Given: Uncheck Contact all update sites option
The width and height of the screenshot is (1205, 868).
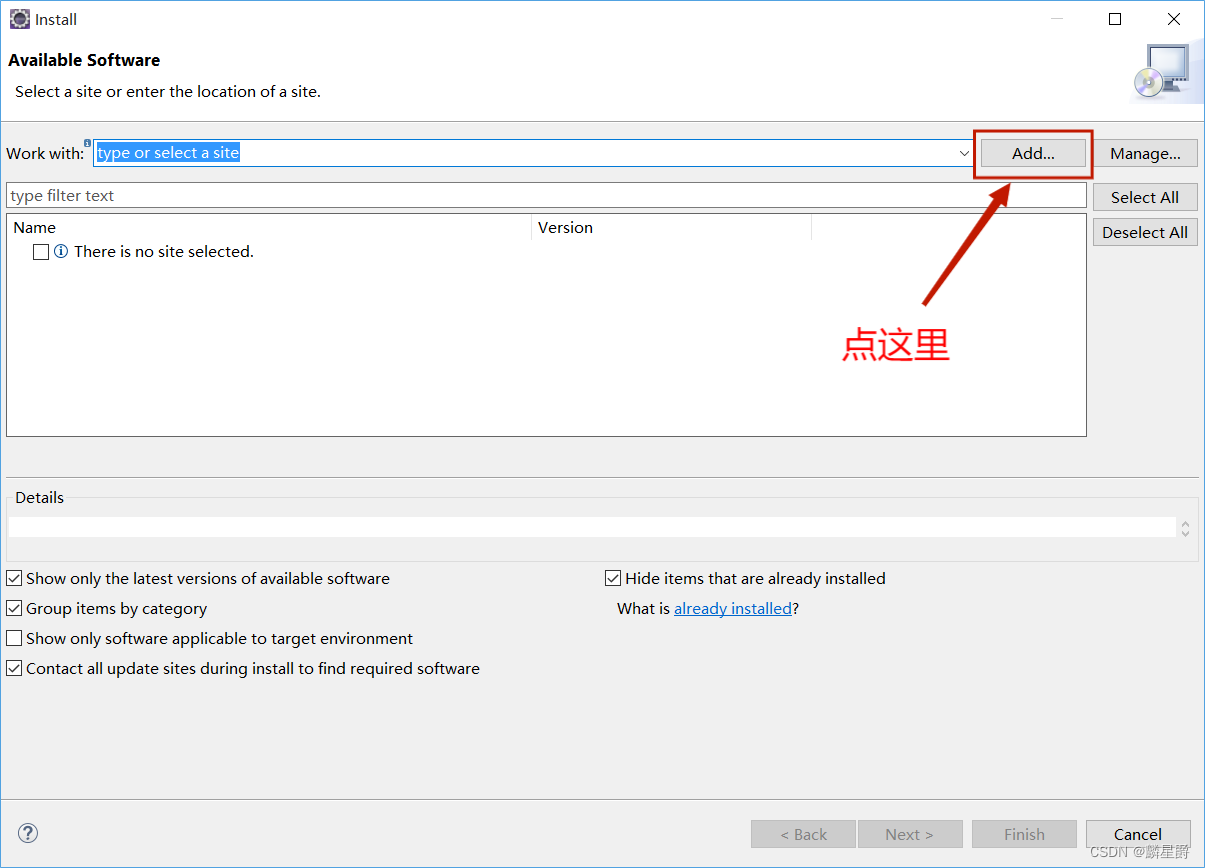Looking at the screenshot, I should tap(14, 668).
